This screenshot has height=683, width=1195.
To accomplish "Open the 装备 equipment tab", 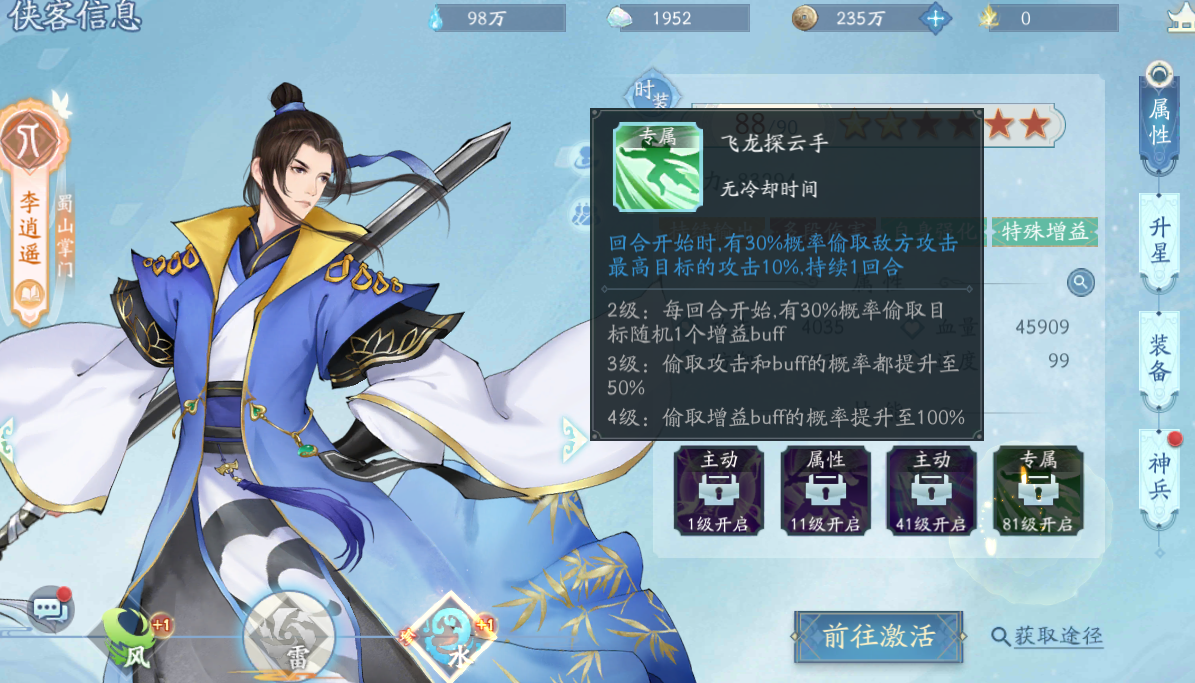I will pyautogui.click(x=1159, y=358).
